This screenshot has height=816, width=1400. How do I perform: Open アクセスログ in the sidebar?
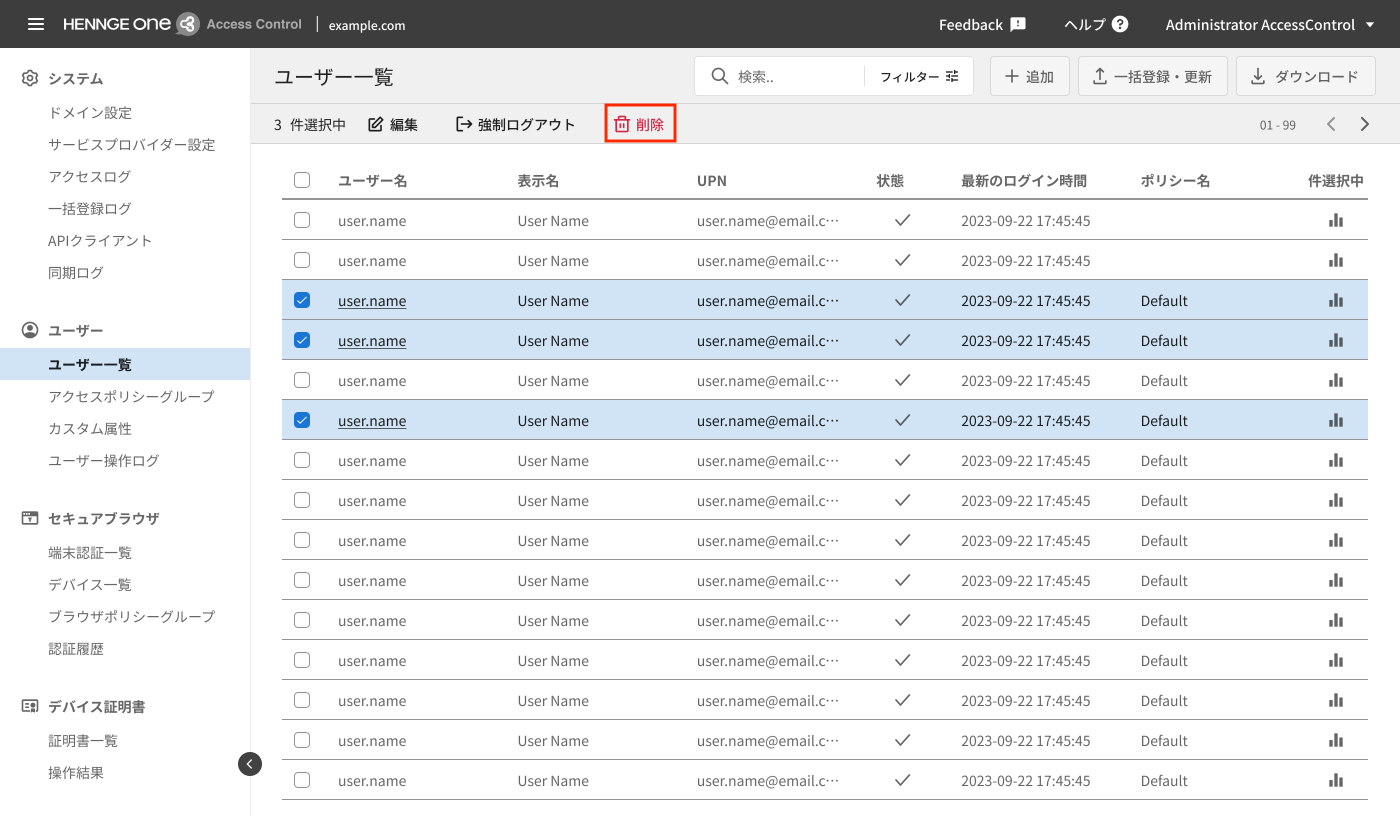tap(90, 176)
